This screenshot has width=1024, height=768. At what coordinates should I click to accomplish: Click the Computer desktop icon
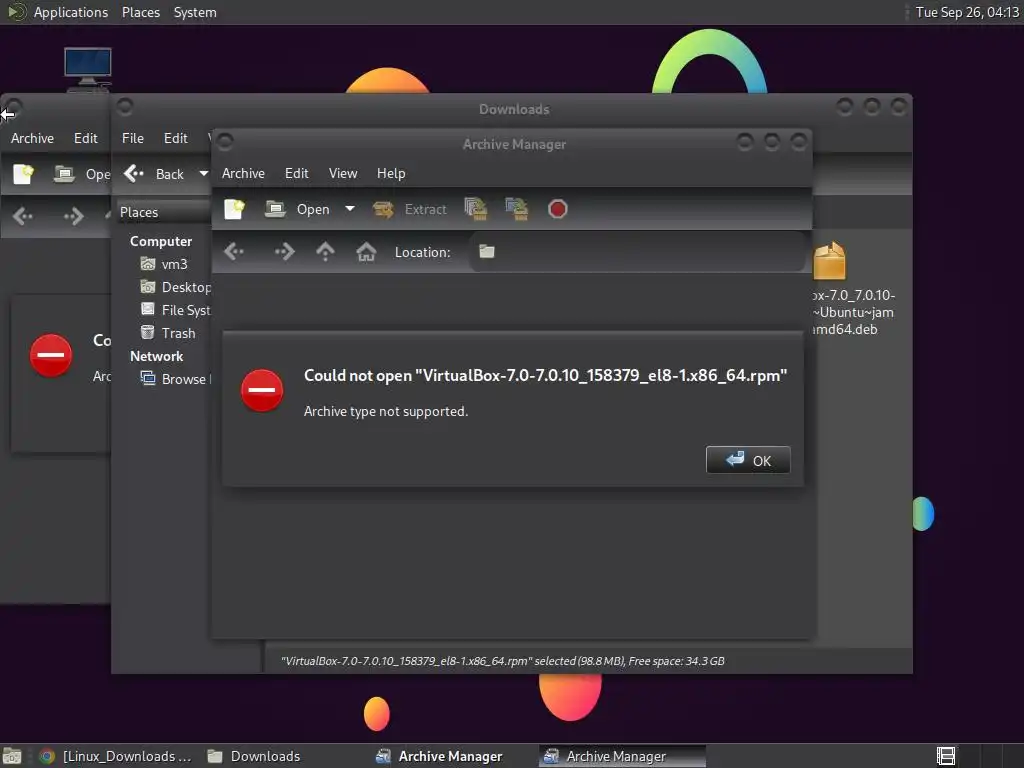(88, 69)
